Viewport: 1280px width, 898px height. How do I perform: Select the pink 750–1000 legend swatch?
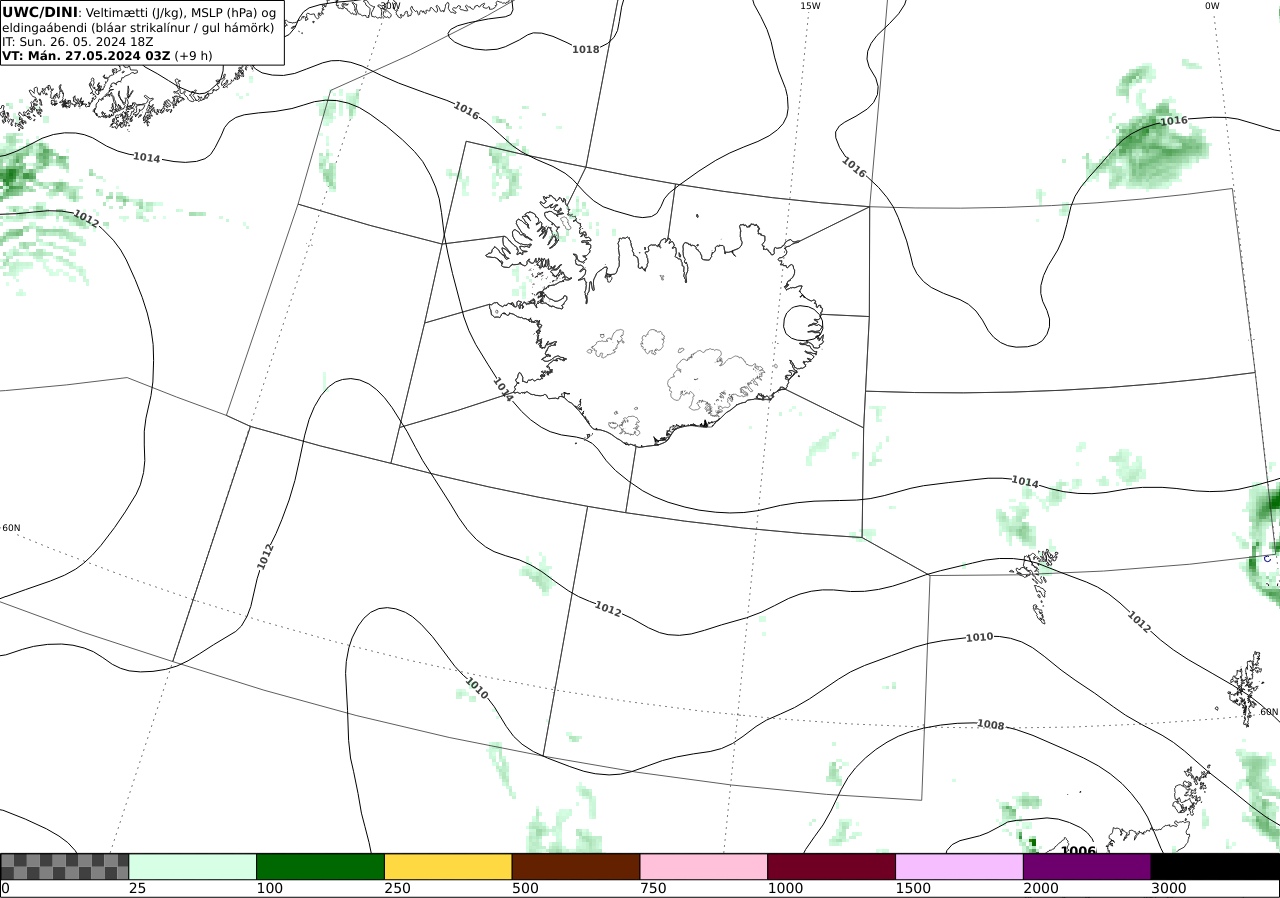[704, 866]
